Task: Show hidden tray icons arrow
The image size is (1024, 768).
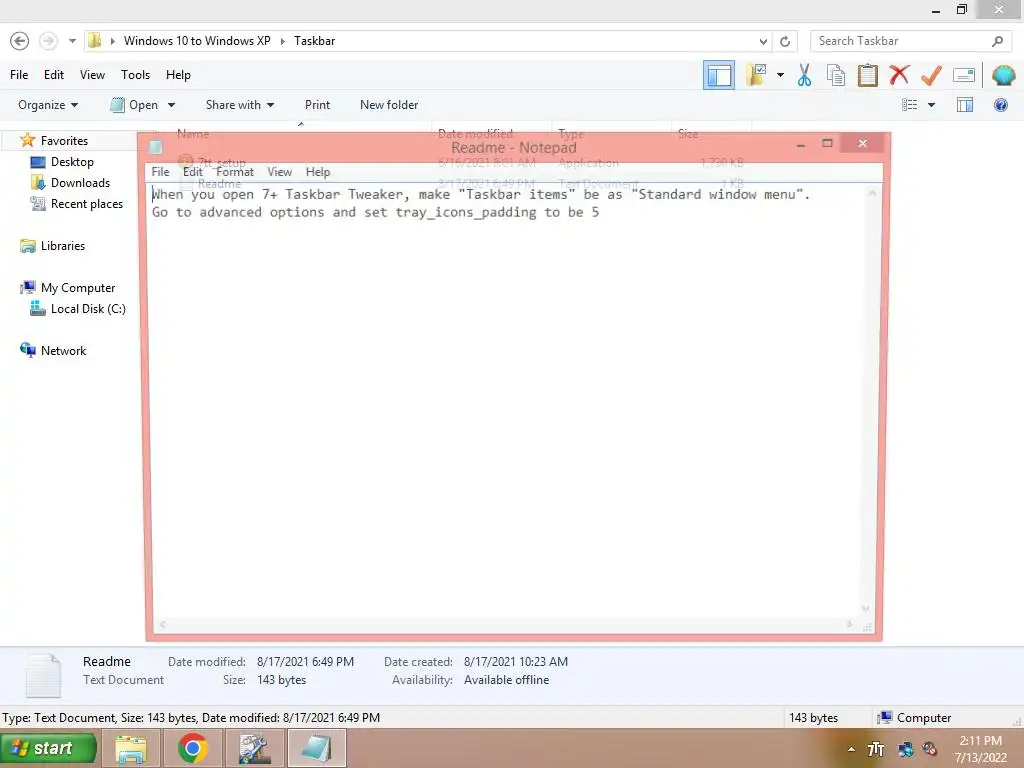Action: 851,749
